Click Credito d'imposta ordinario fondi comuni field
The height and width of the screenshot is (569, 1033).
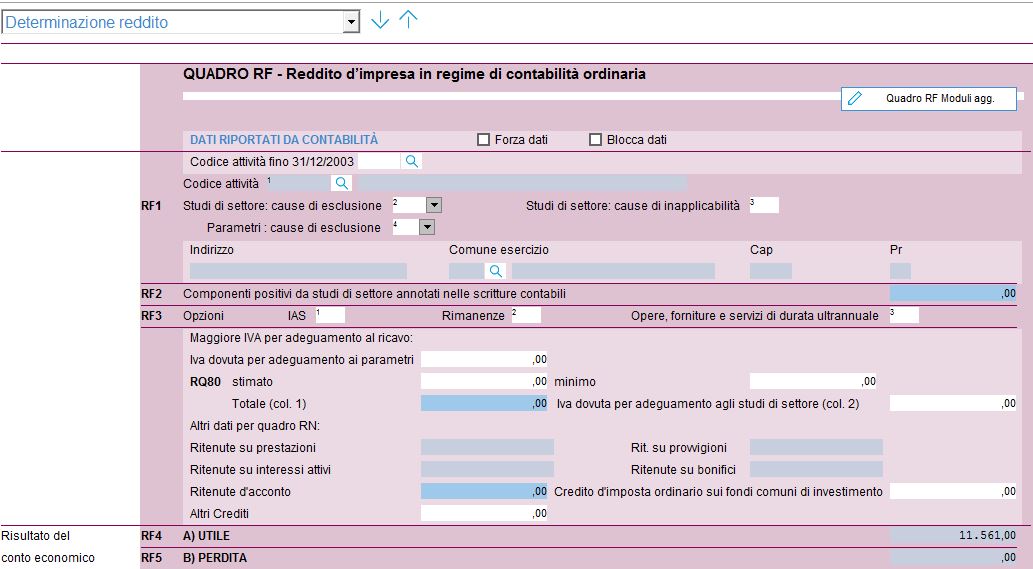click(953, 491)
